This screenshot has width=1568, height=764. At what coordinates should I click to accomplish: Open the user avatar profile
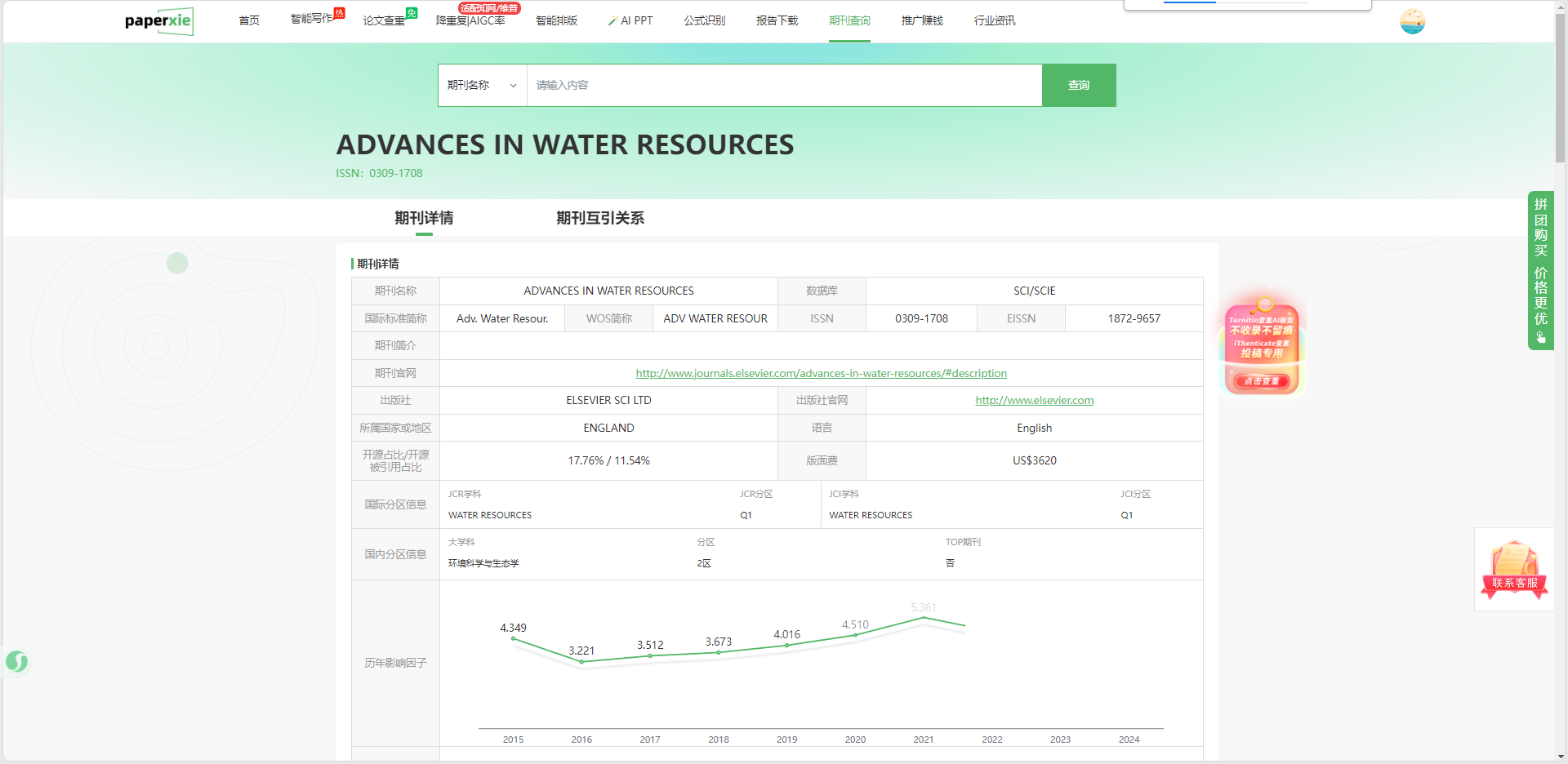[1412, 21]
